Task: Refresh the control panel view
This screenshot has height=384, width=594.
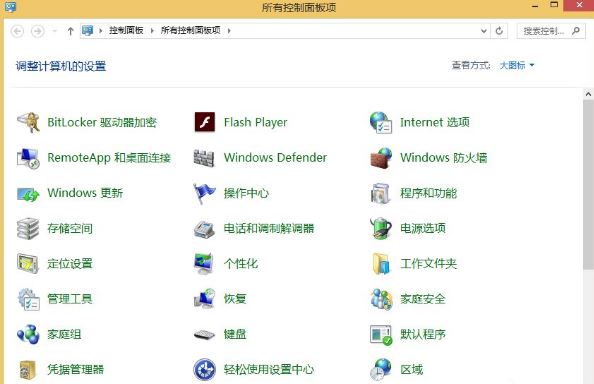Action: [x=499, y=31]
